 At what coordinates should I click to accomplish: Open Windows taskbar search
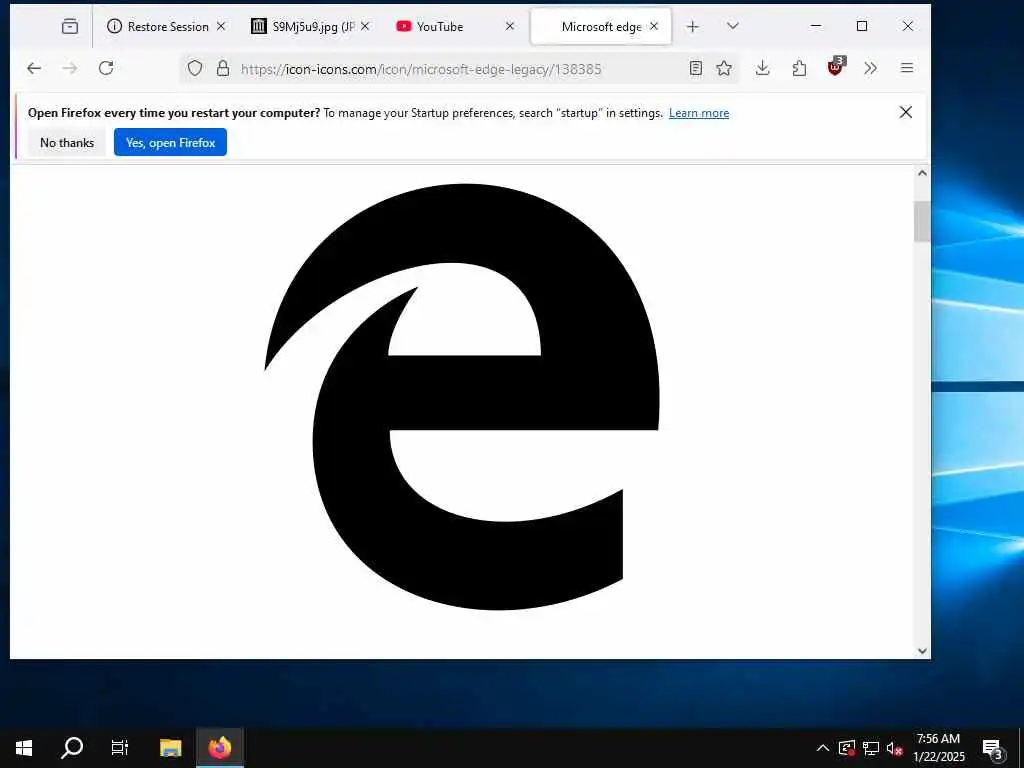pos(72,748)
